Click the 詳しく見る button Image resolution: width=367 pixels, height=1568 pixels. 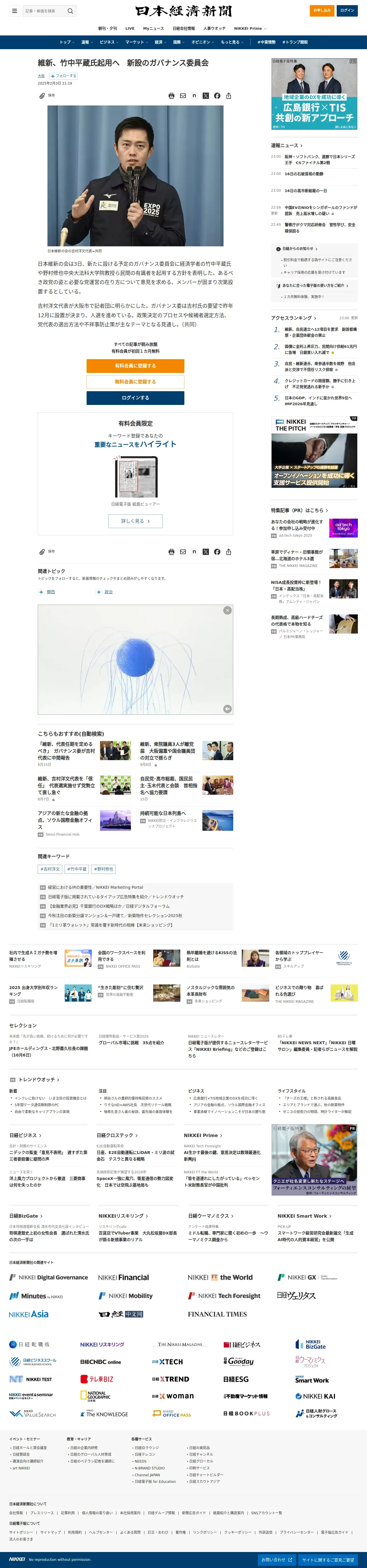135,521
